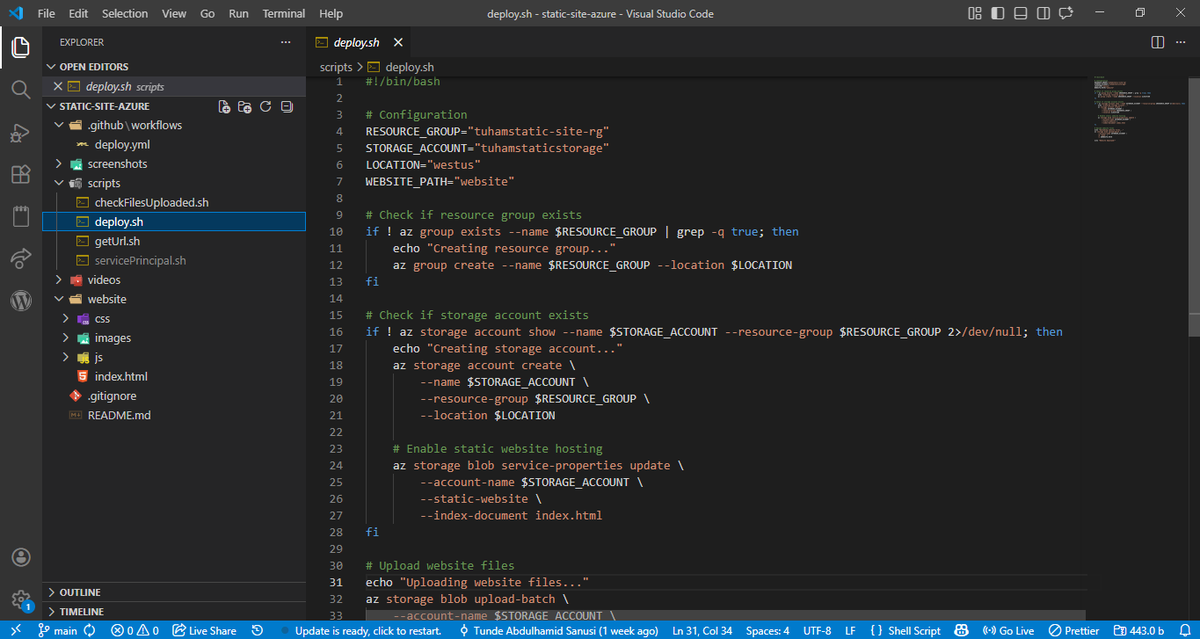The image size is (1200, 639).
Task: Open the Copilot status icon
Action: click(962, 631)
